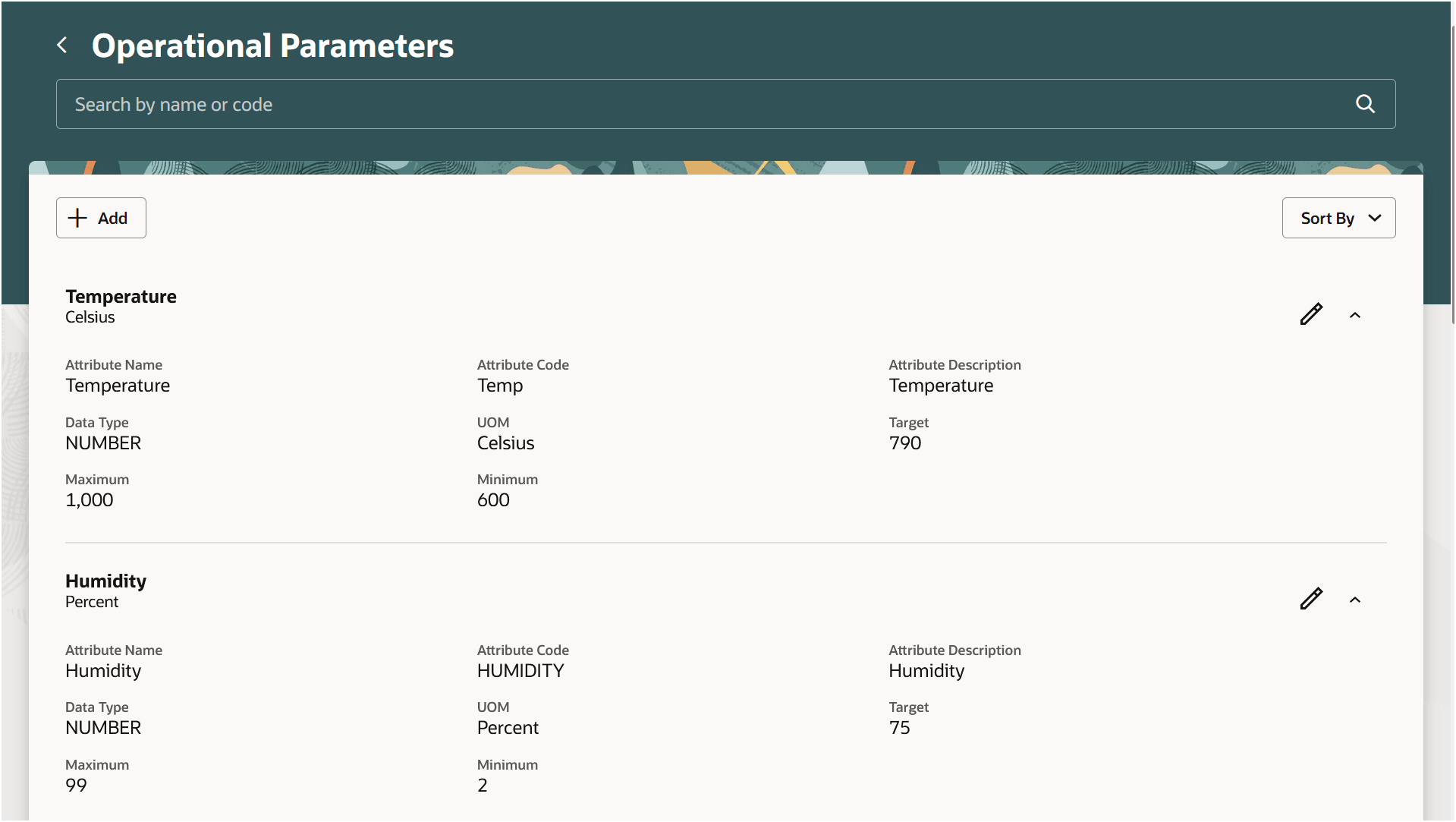Image resolution: width=1456 pixels, height=822 pixels.
Task: Click the chevron icon on the Sort By control
Action: click(x=1375, y=218)
